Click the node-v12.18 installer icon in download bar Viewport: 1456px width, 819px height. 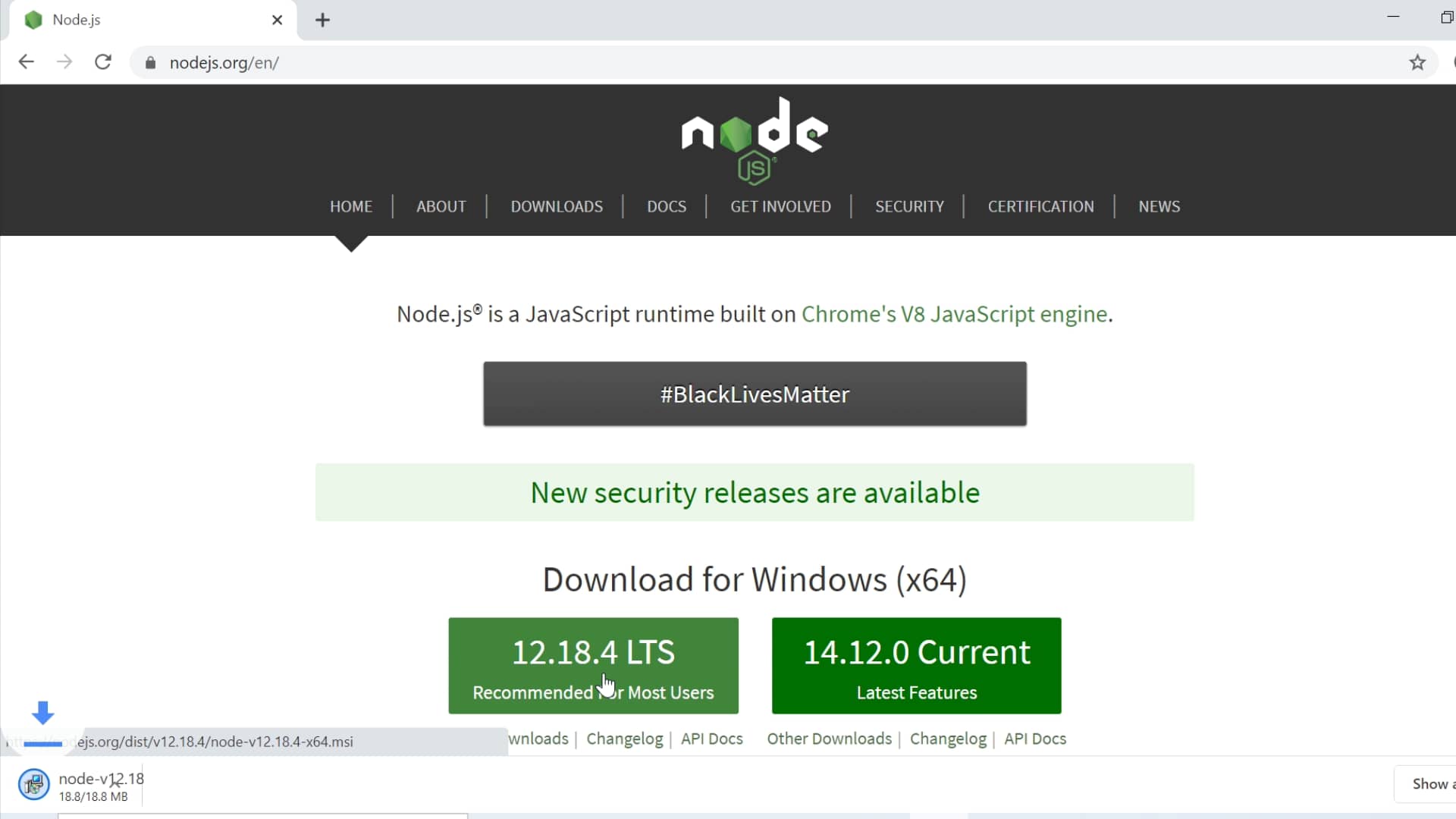click(x=33, y=785)
